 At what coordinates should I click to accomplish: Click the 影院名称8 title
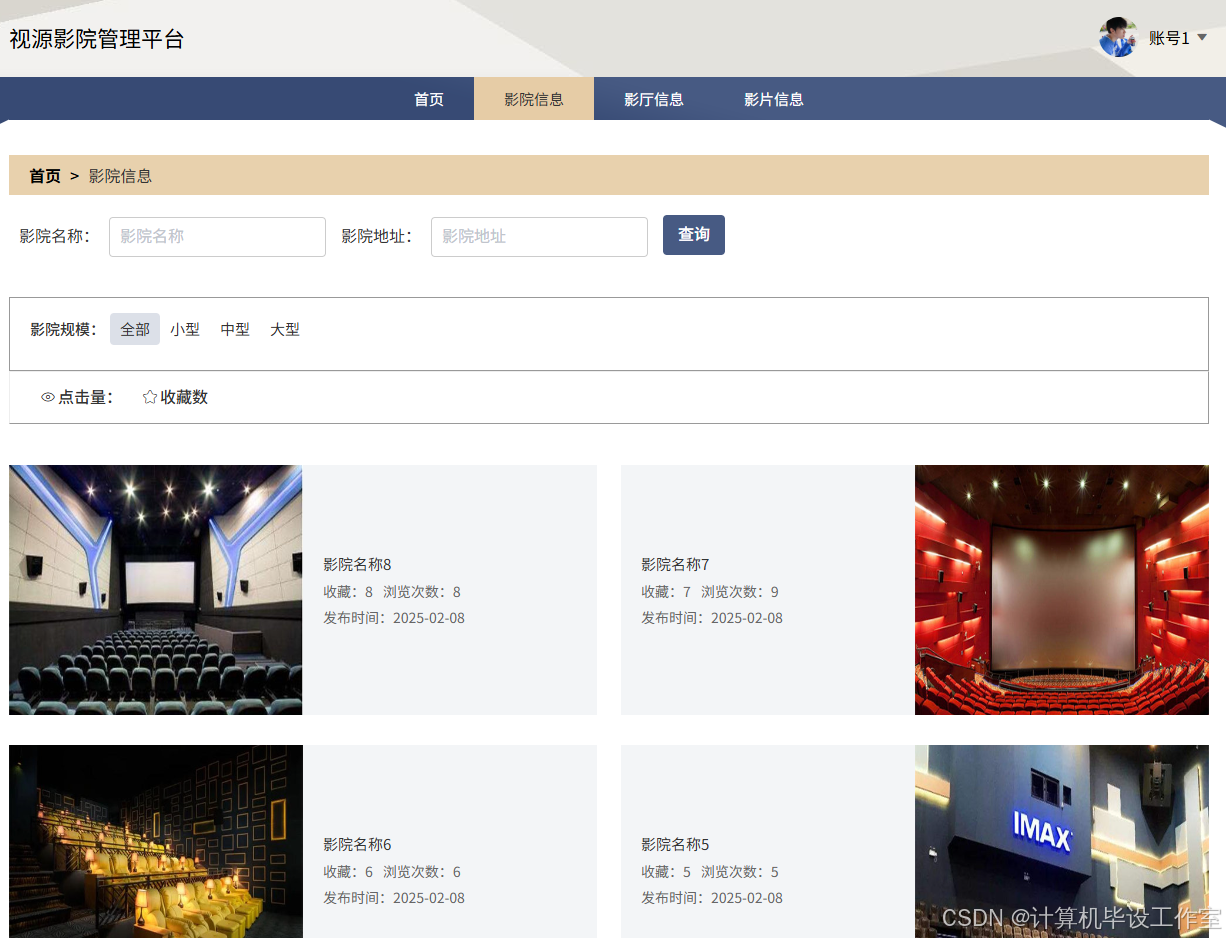pos(357,564)
